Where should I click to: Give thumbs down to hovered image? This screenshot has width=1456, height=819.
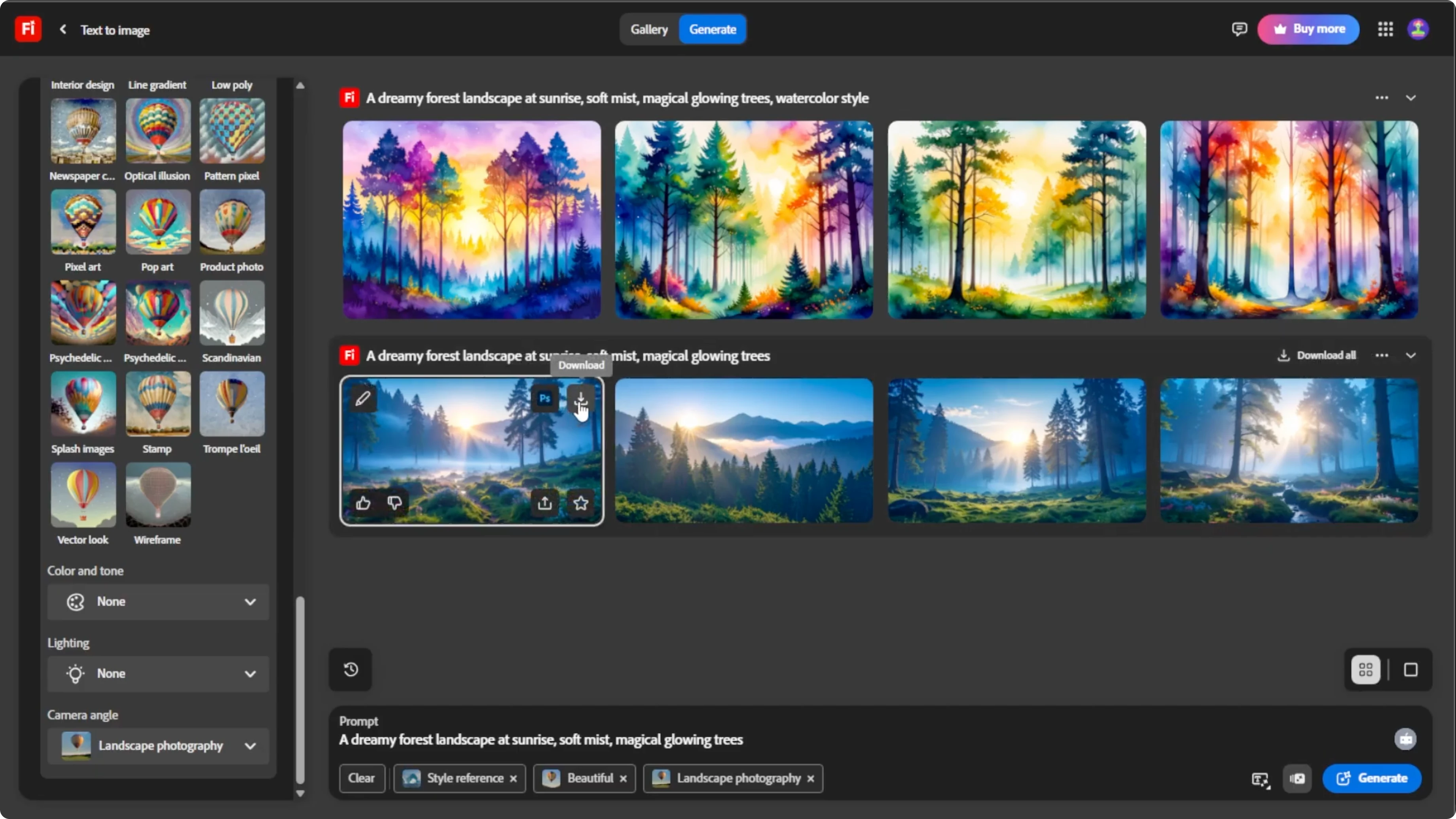click(x=394, y=502)
